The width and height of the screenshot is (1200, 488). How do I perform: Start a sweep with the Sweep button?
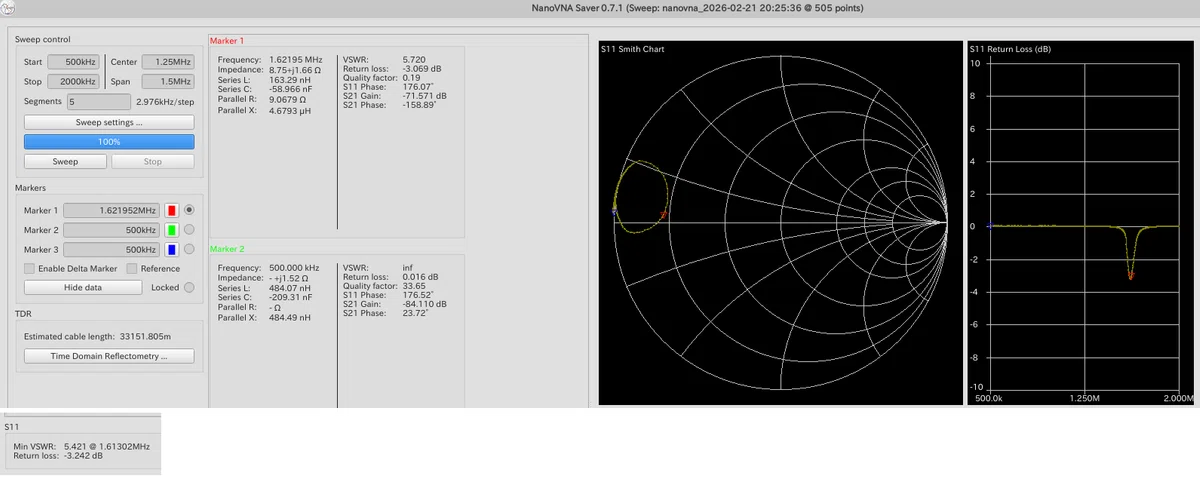coord(65,161)
